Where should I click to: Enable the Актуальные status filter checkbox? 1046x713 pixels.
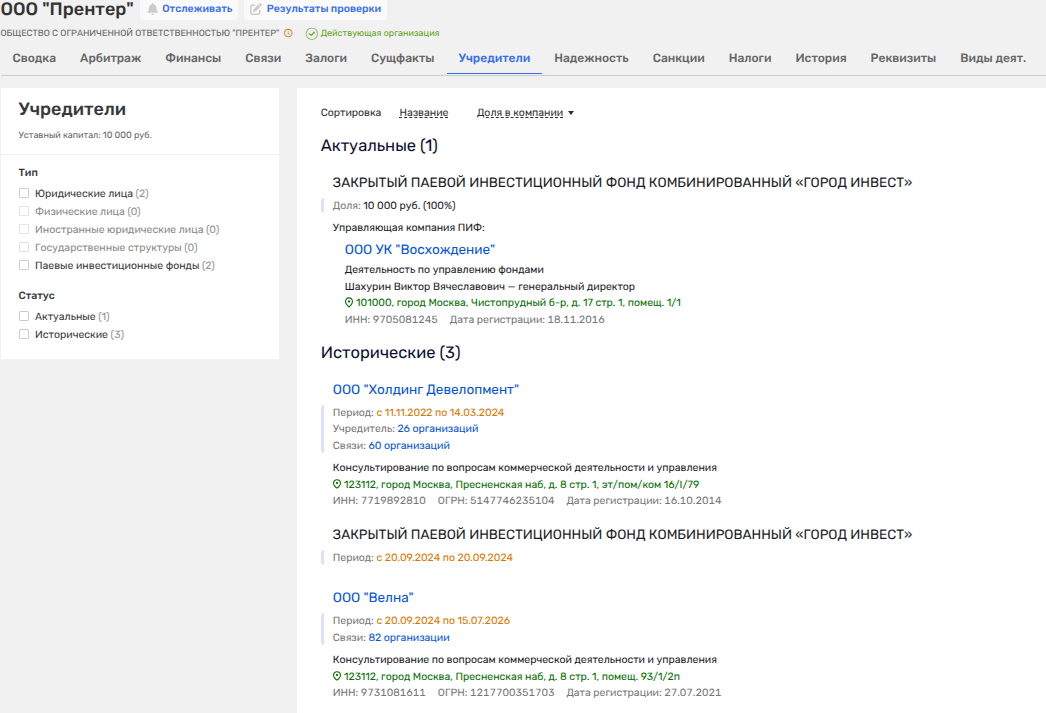(x=24, y=316)
